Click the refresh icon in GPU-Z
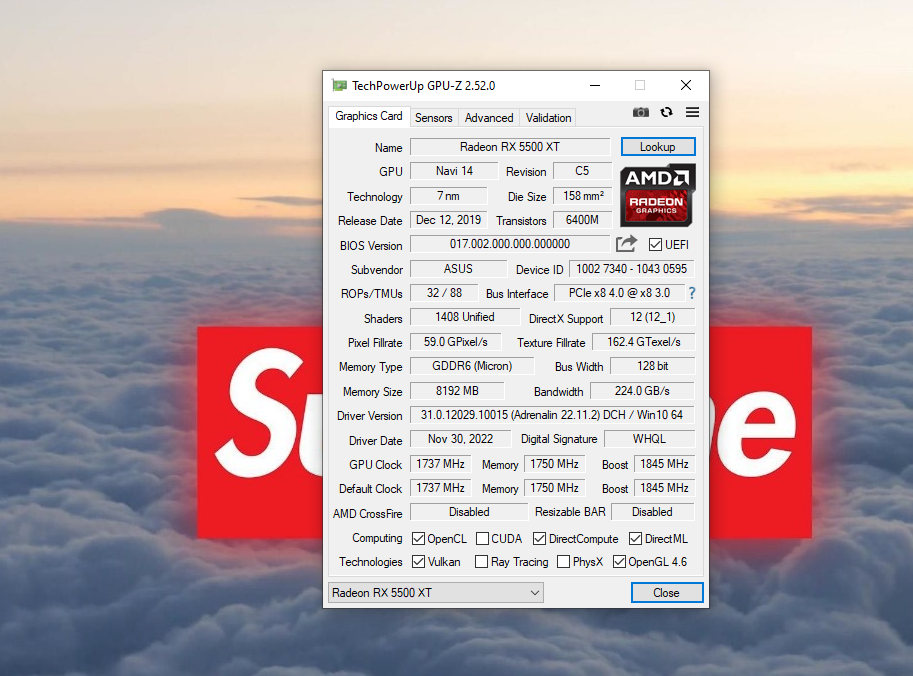913x676 pixels. pyautogui.click(x=667, y=112)
